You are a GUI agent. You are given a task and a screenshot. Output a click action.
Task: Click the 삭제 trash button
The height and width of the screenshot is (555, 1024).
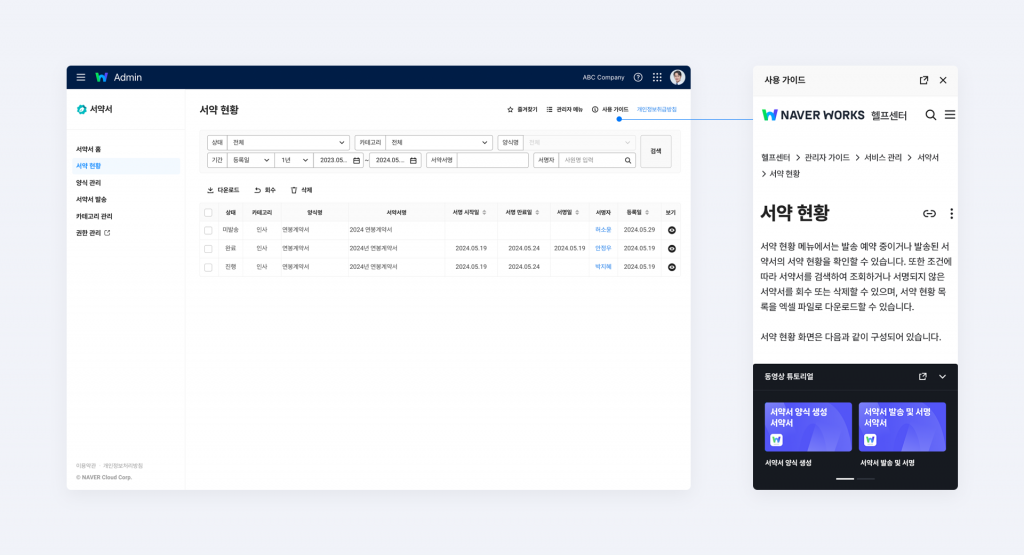(301, 190)
